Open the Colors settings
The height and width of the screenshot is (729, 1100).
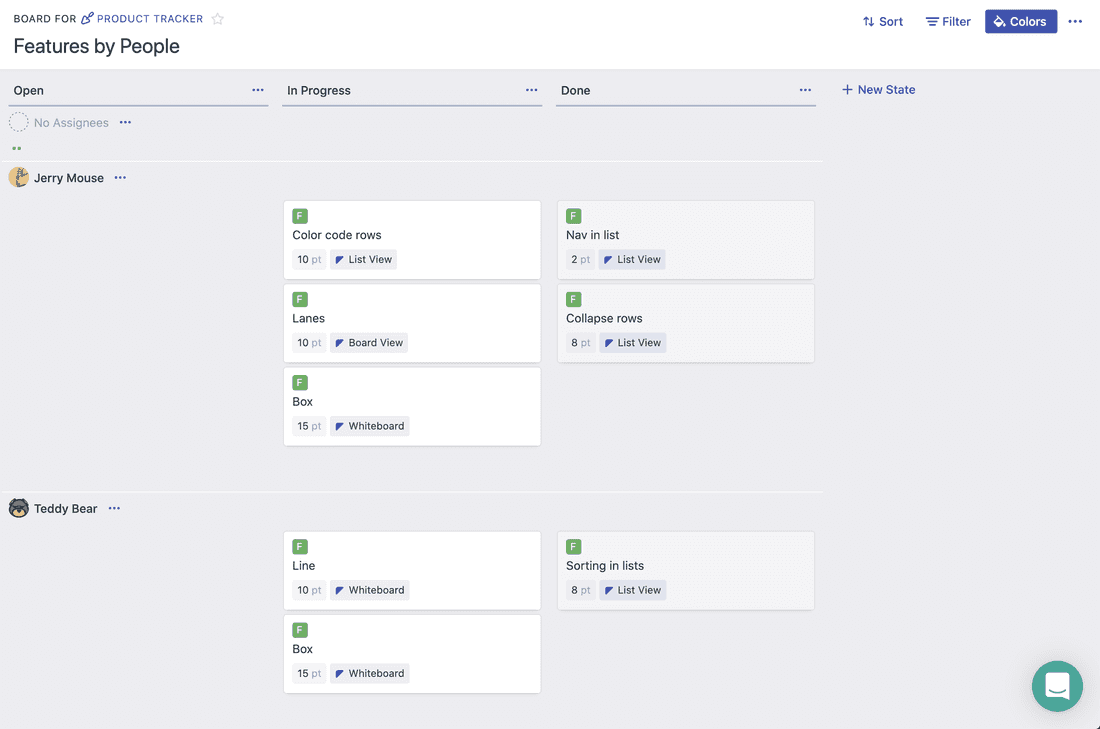(x=1020, y=21)
